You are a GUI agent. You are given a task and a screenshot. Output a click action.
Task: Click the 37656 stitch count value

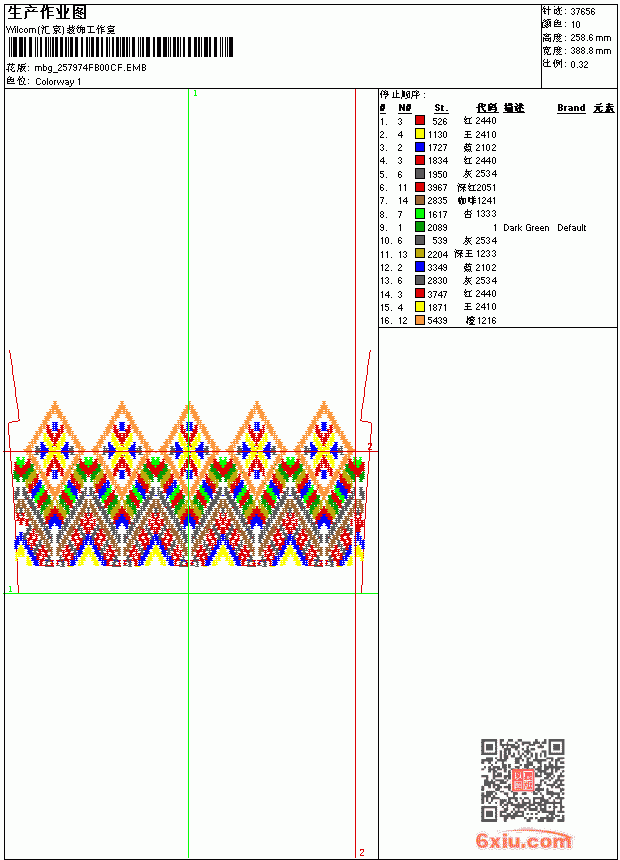click(583, 11)
